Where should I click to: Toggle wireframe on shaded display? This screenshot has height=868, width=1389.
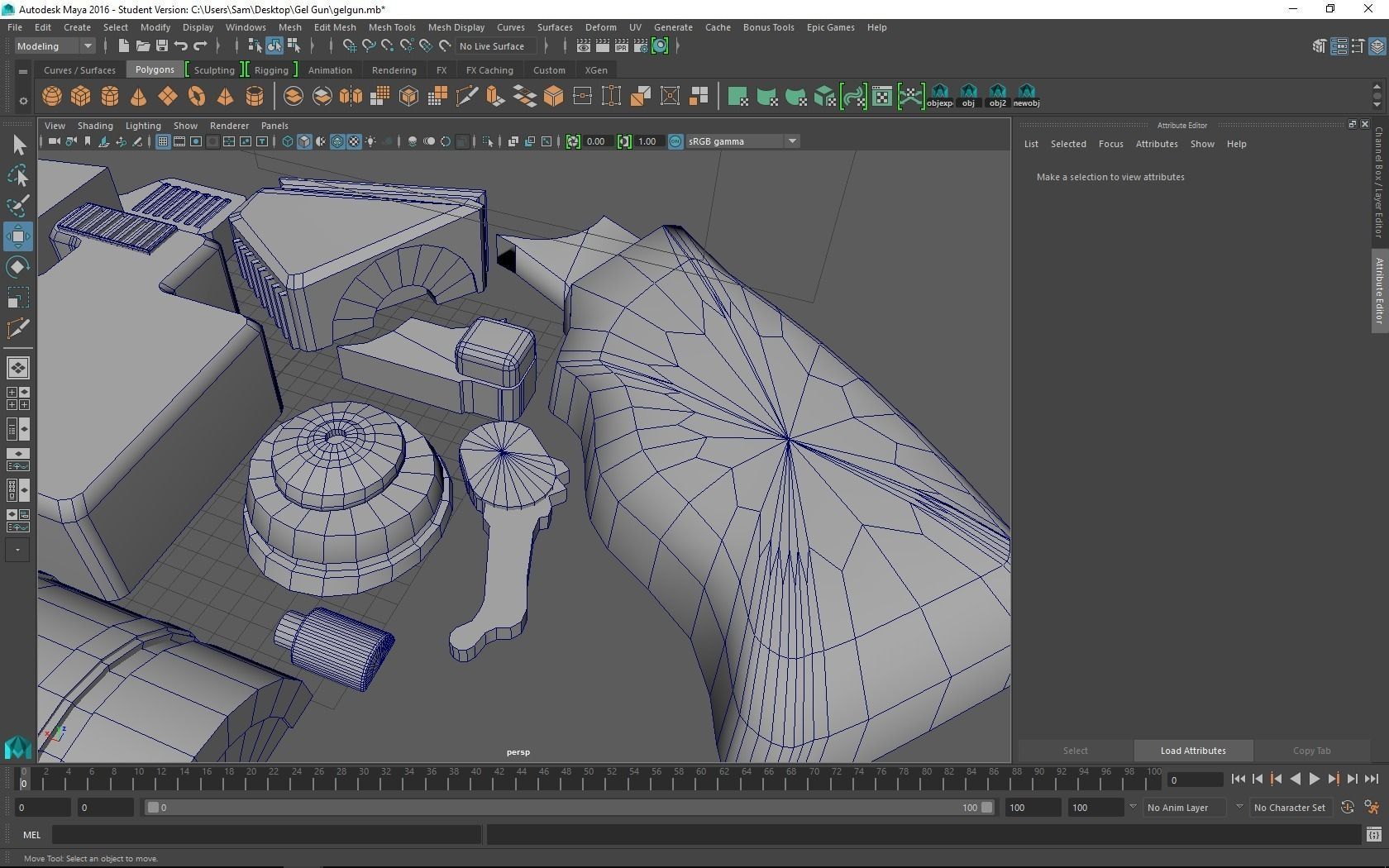[x=337, y=141]
